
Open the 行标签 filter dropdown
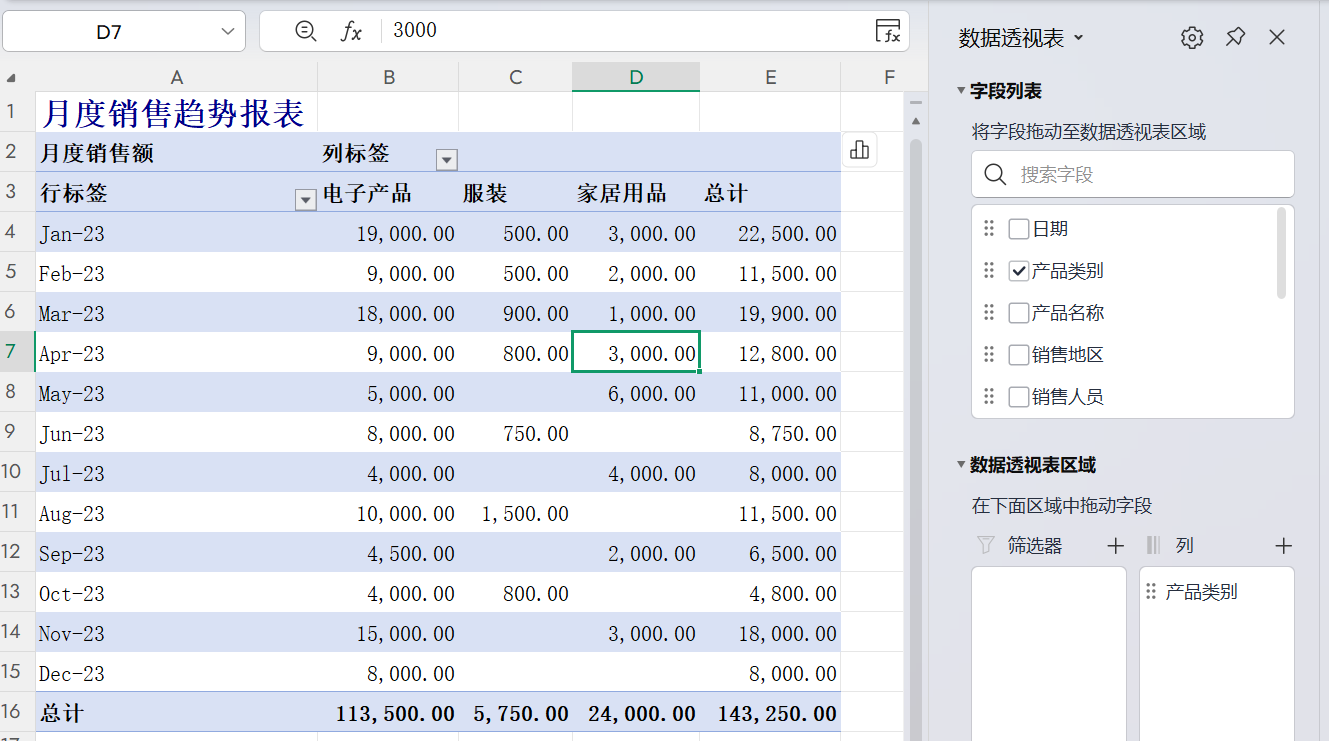[306, 200]
